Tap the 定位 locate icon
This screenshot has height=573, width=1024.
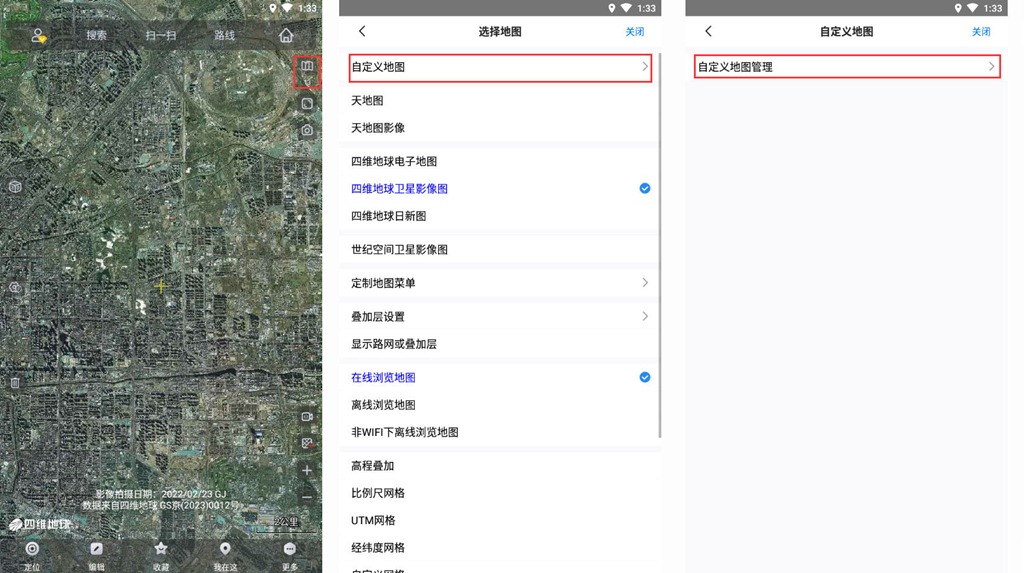32,550
